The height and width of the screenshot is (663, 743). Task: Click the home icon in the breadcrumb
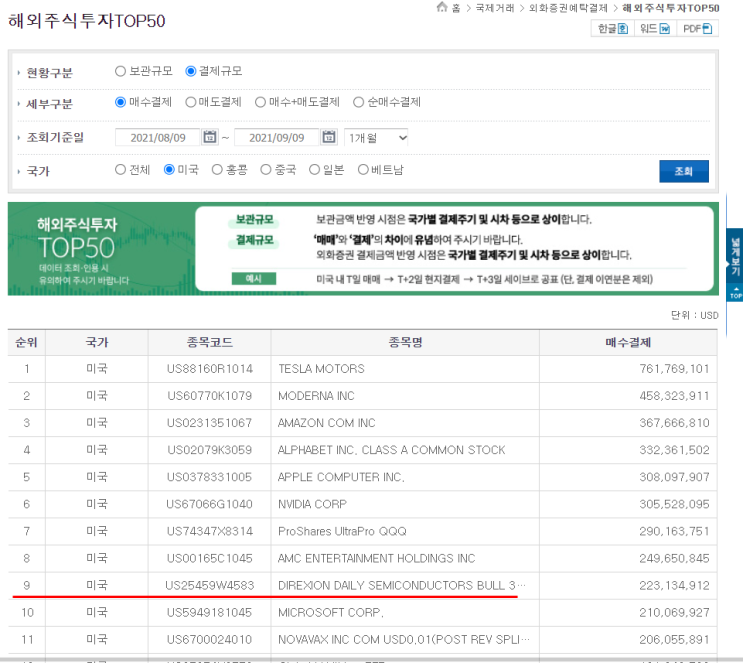click(442, 7)
